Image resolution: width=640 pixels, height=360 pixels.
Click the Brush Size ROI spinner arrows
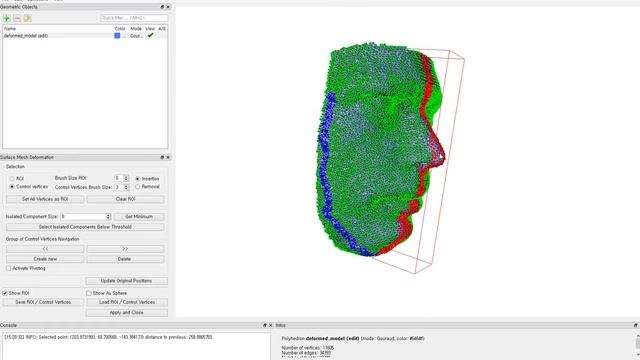point(126,178)
